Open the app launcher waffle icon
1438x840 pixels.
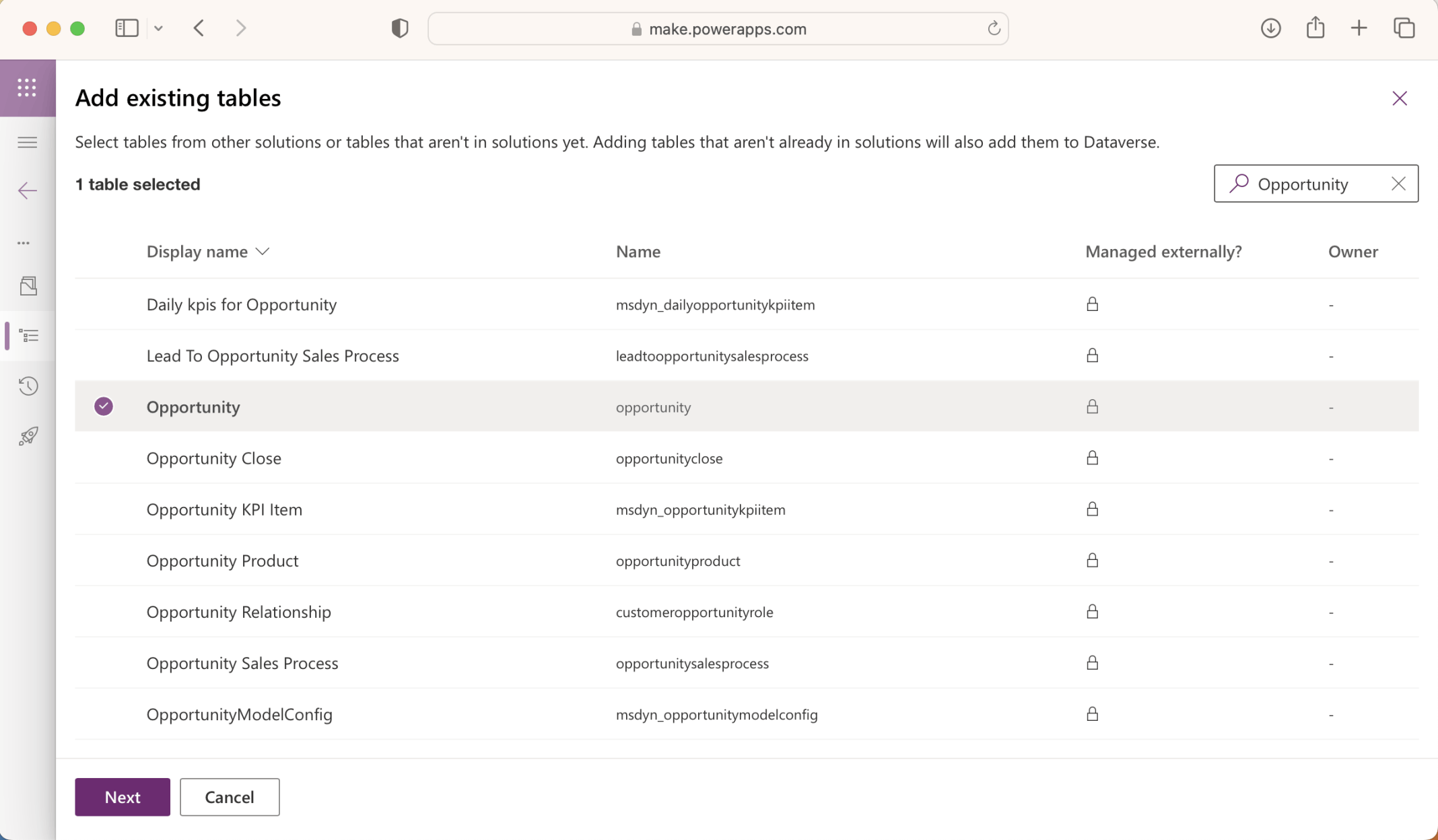27,87
